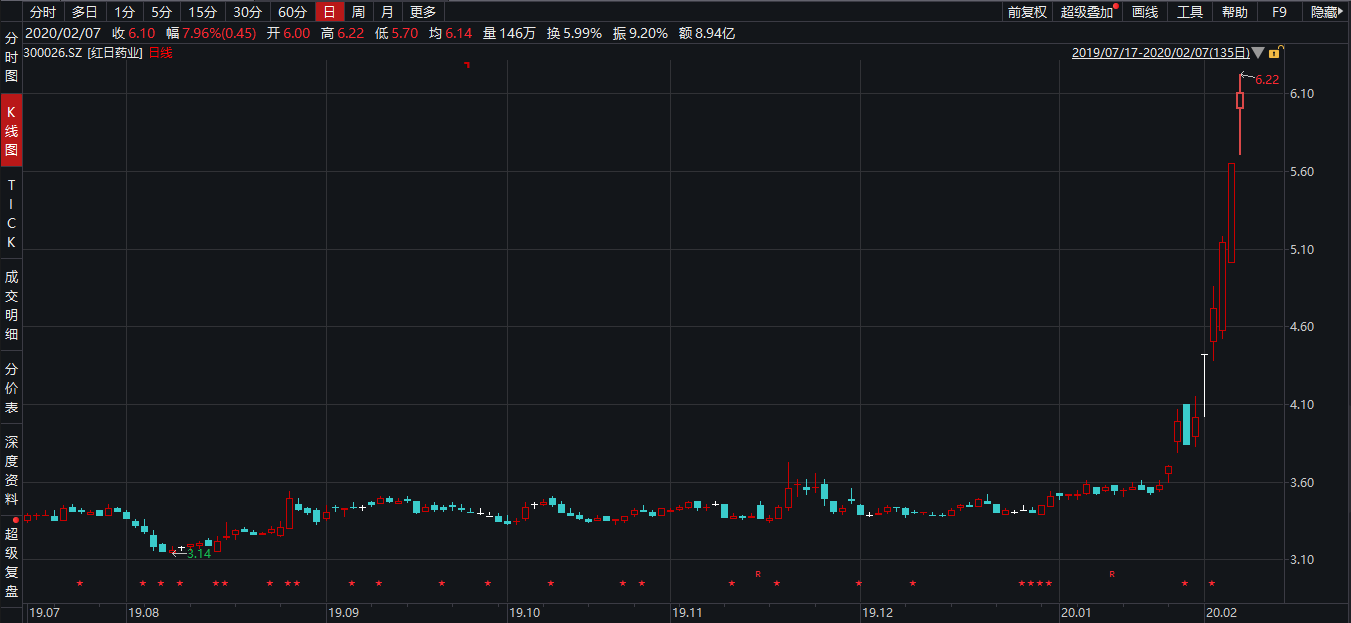
Task: Click the amplitude 9.20% value
Action: coord(648,33)
